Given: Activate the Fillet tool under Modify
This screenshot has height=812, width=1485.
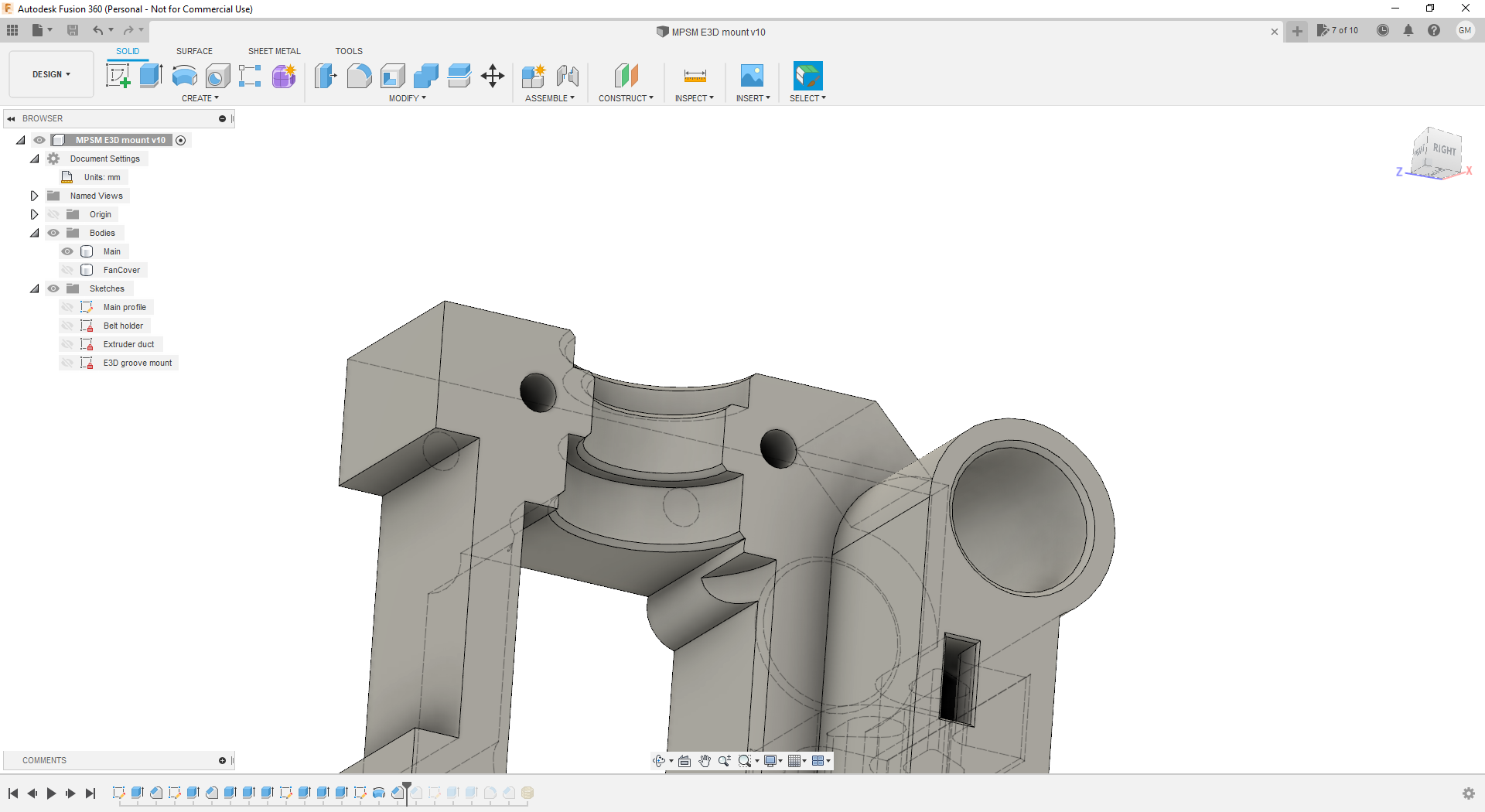Looking at the screenshot, I should [359, 75].
